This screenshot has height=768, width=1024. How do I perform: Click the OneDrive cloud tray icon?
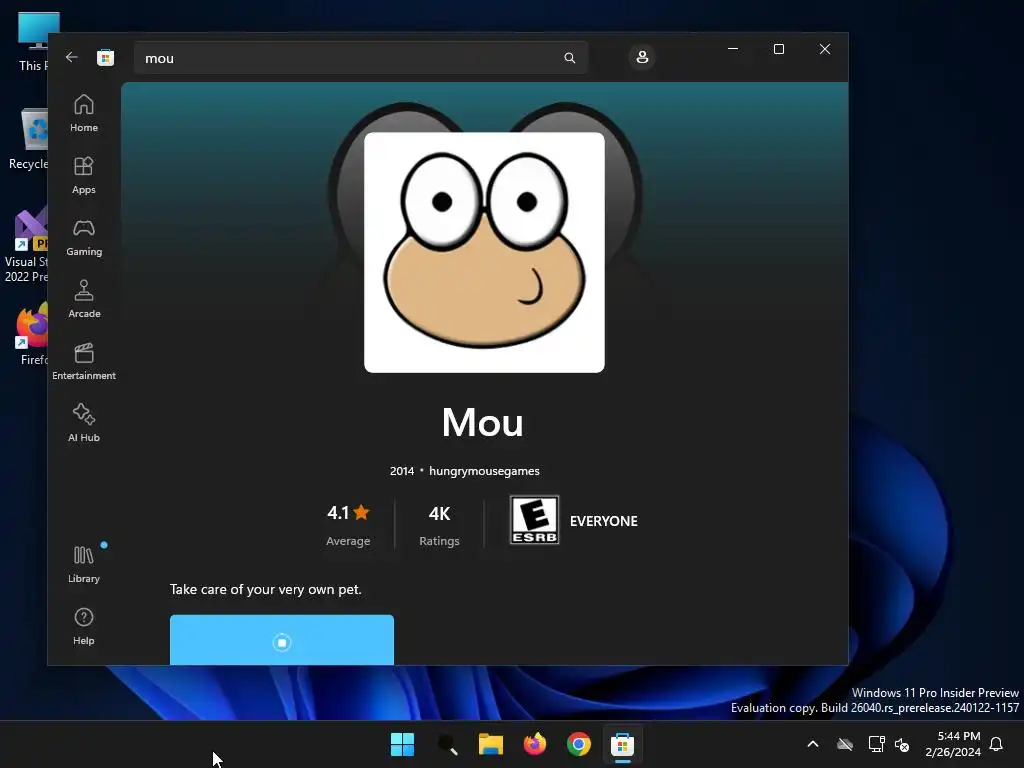845,744
